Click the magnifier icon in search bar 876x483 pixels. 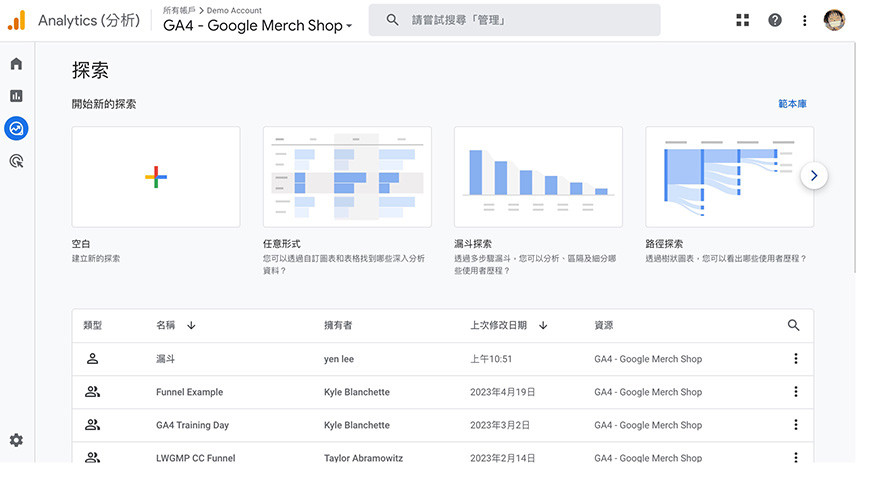coord(393,20)
